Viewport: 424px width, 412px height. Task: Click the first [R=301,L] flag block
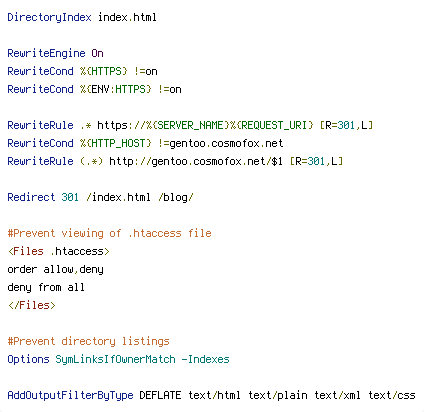pos(346,125)
